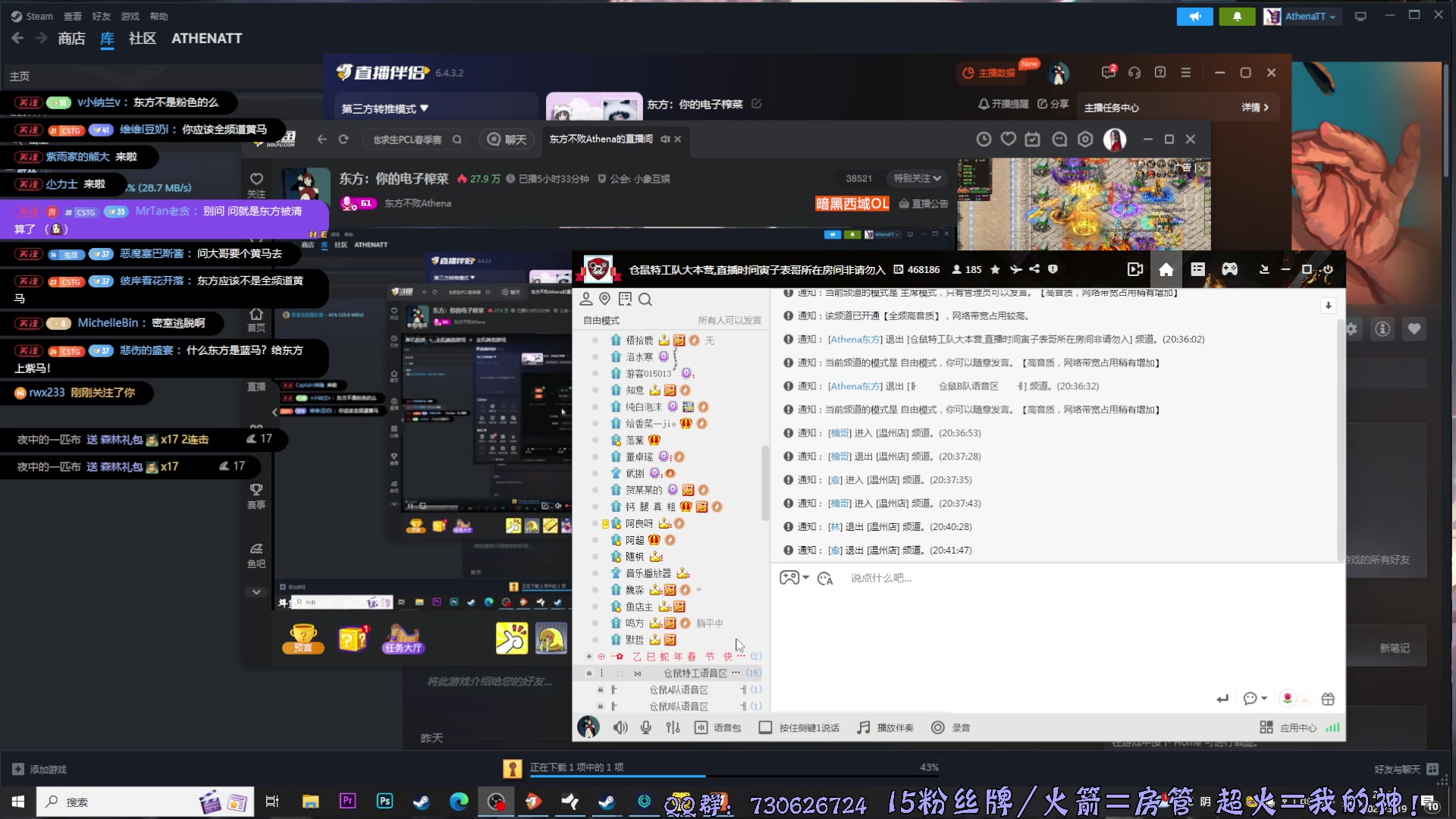Open the Douyu calendar check-in icon
The image size is (1456, 819).
(1033, 140)
